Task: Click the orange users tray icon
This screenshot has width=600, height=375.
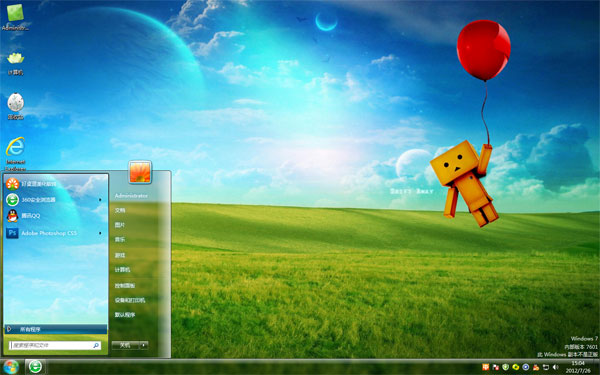Action: [x=536, y=367]
